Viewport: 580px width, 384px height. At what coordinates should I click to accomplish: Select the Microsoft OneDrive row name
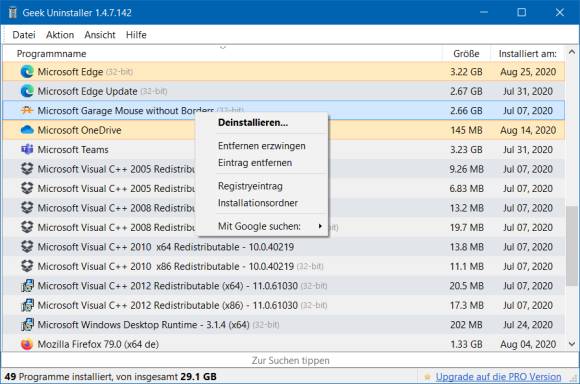pos(79,130)
